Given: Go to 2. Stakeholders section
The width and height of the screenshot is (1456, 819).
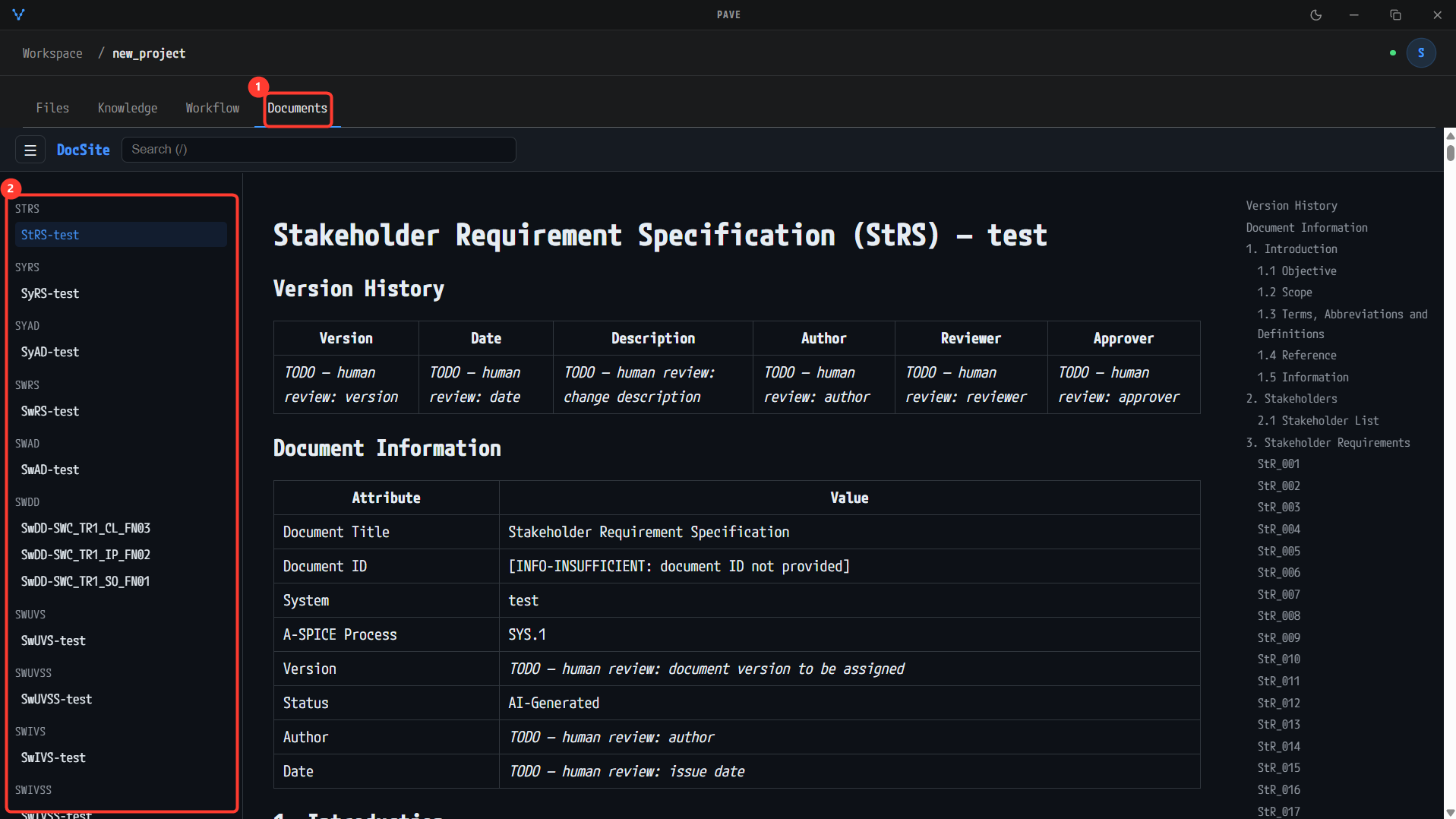Looking at the screenshot, I should (x=1291, y=399).
